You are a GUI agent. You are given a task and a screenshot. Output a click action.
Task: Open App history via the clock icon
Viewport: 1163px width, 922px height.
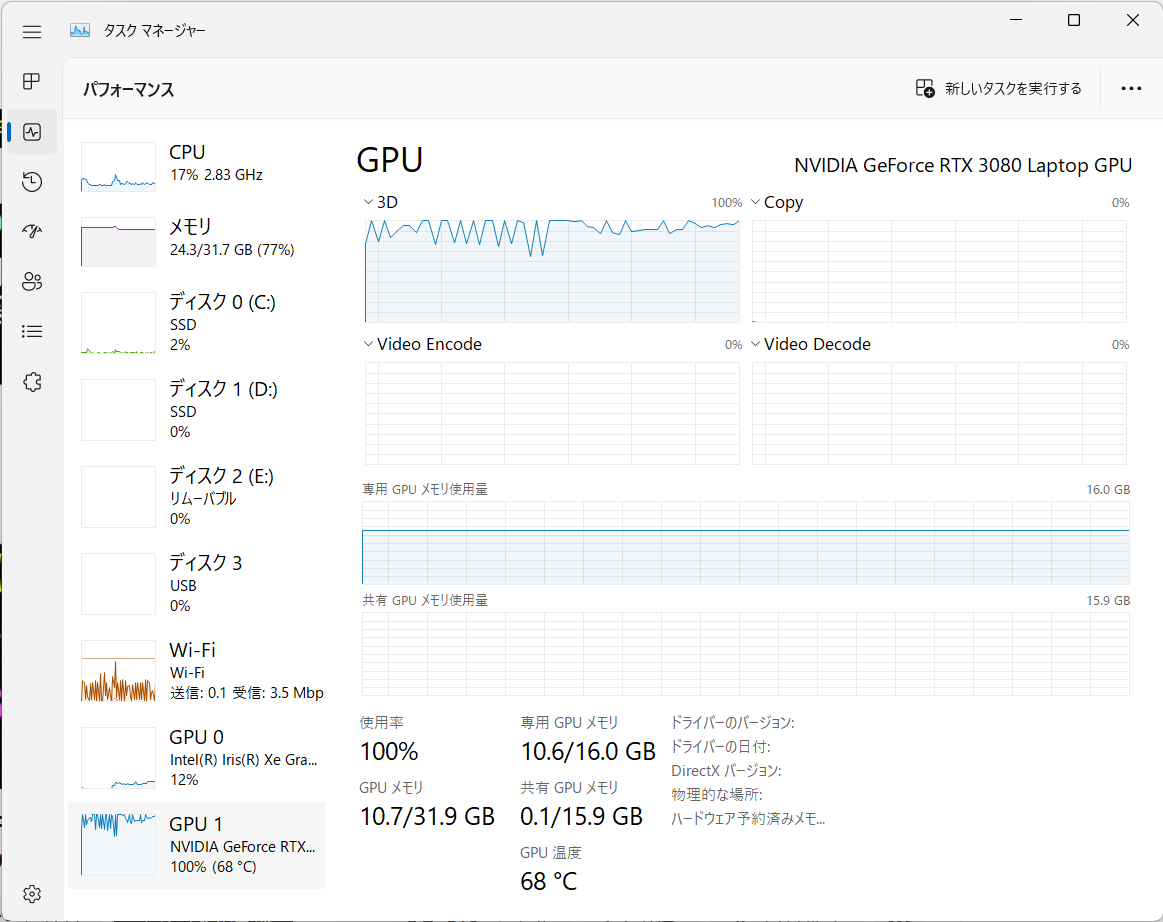tap(31, 181)
